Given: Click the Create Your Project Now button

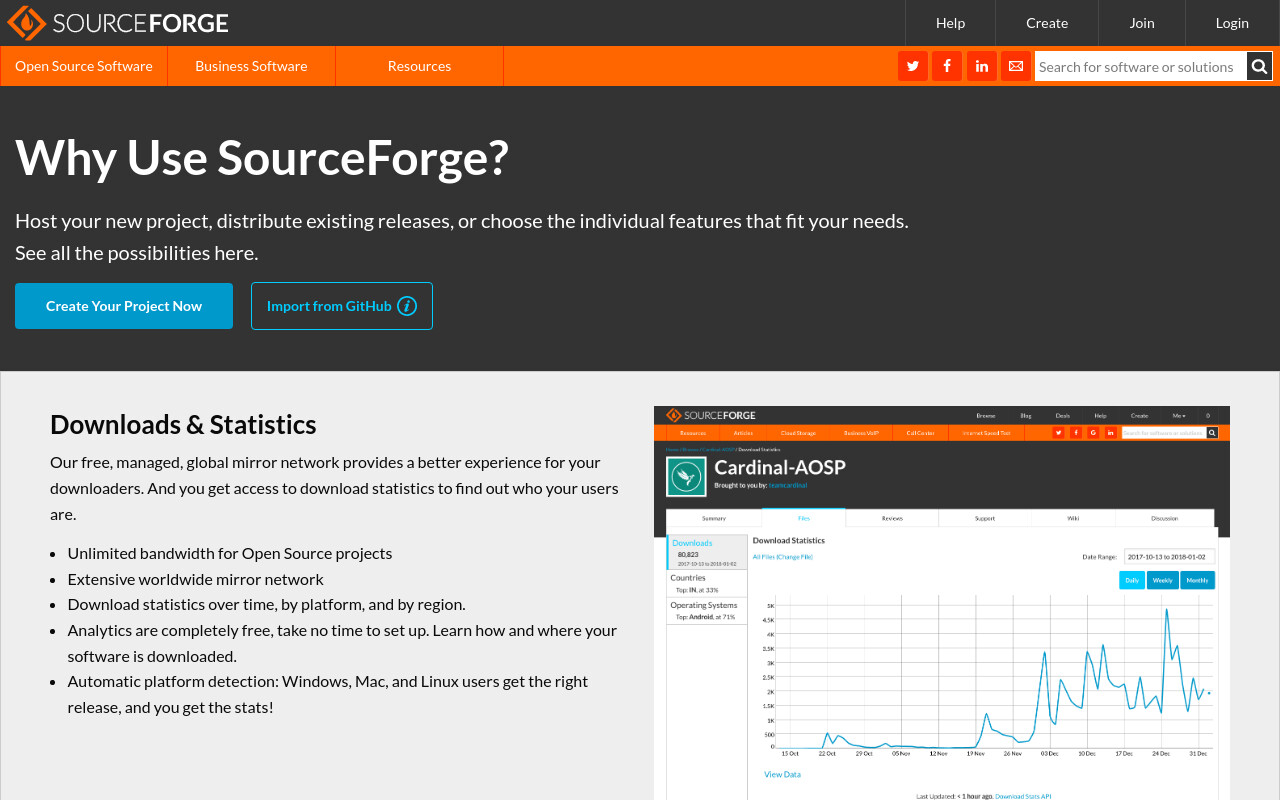Looking at the screenshot, I should point(124,306).
